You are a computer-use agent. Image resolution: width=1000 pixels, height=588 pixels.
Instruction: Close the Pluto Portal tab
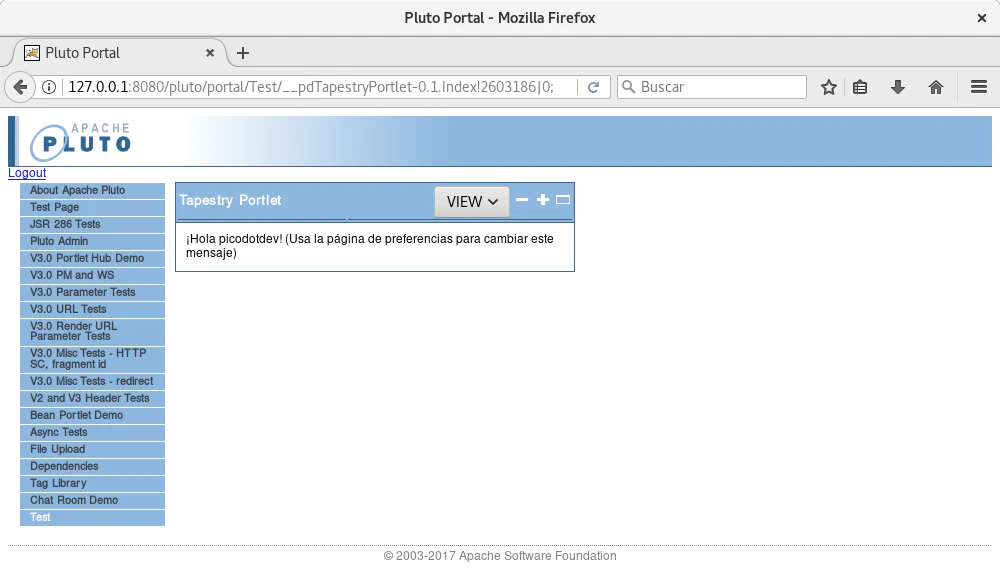click(x=210, y=53)
